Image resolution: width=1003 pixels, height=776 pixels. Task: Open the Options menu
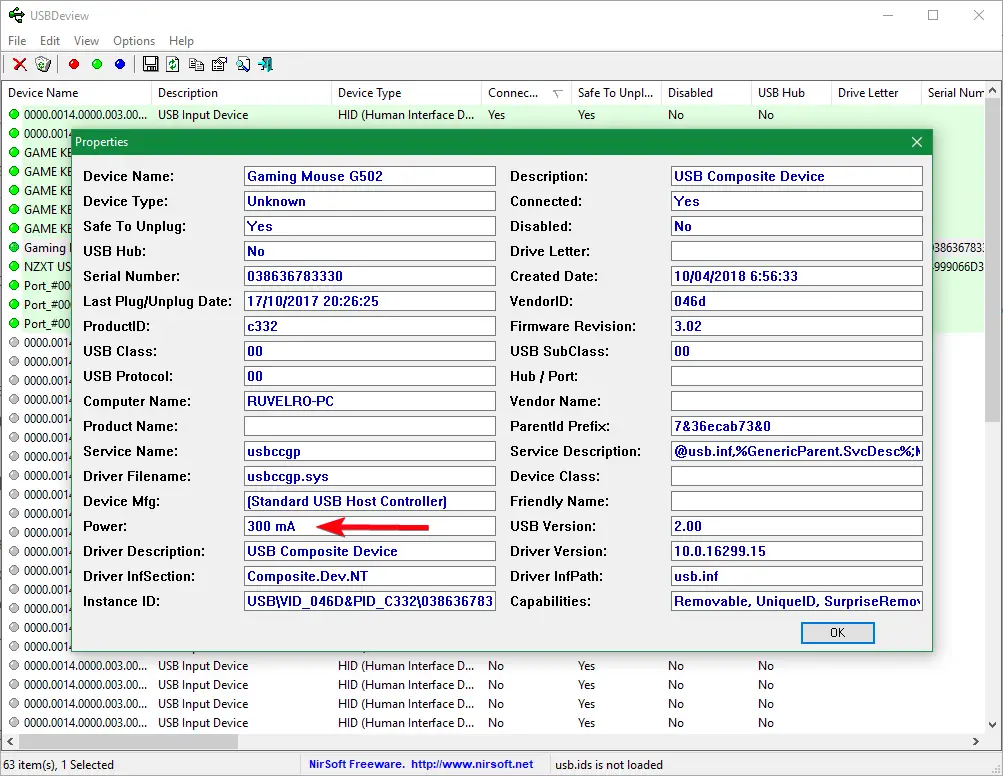pyautogui.click(x=133, y=41)
